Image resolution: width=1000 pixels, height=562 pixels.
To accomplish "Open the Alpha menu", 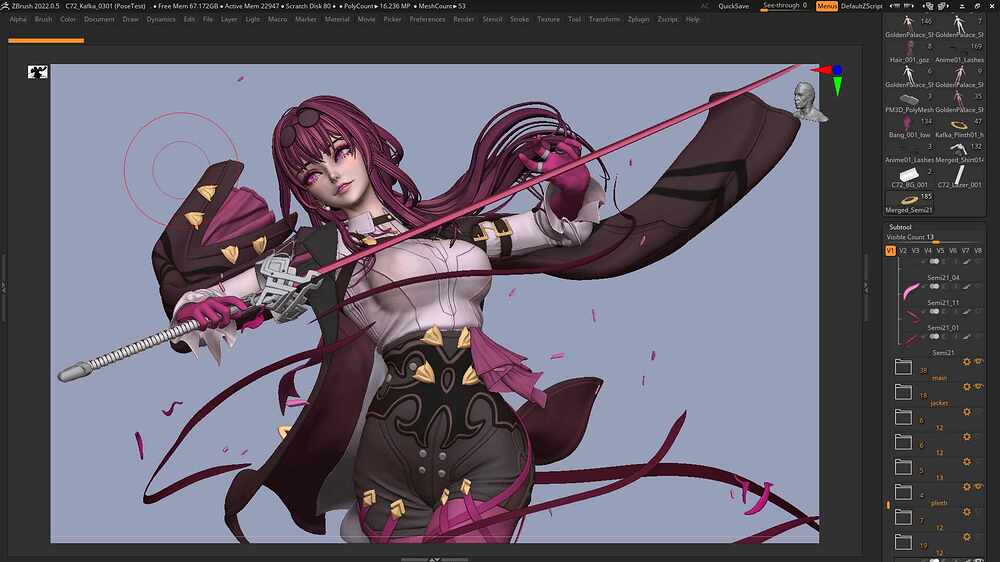I will (18, 19).
